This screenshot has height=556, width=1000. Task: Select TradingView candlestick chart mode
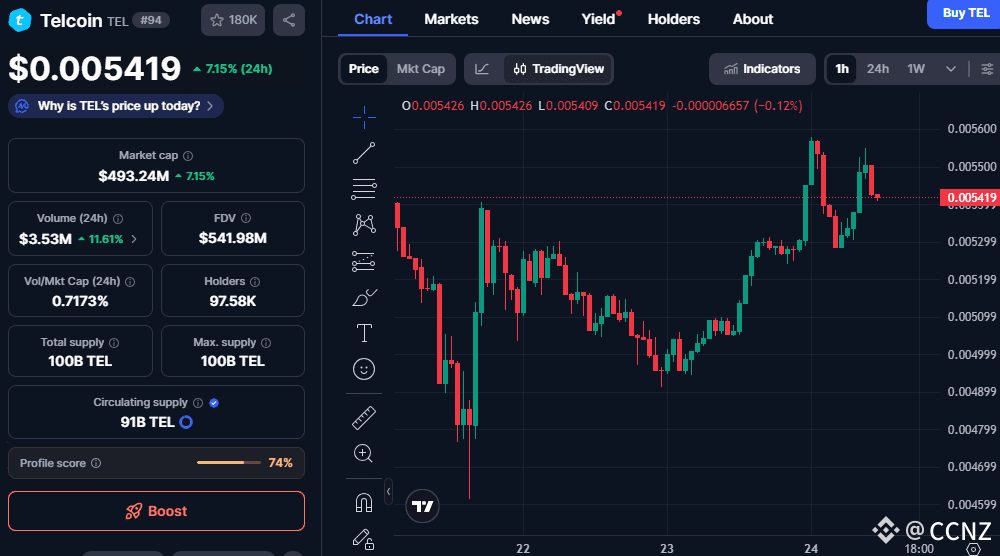[x=559, y=69]
